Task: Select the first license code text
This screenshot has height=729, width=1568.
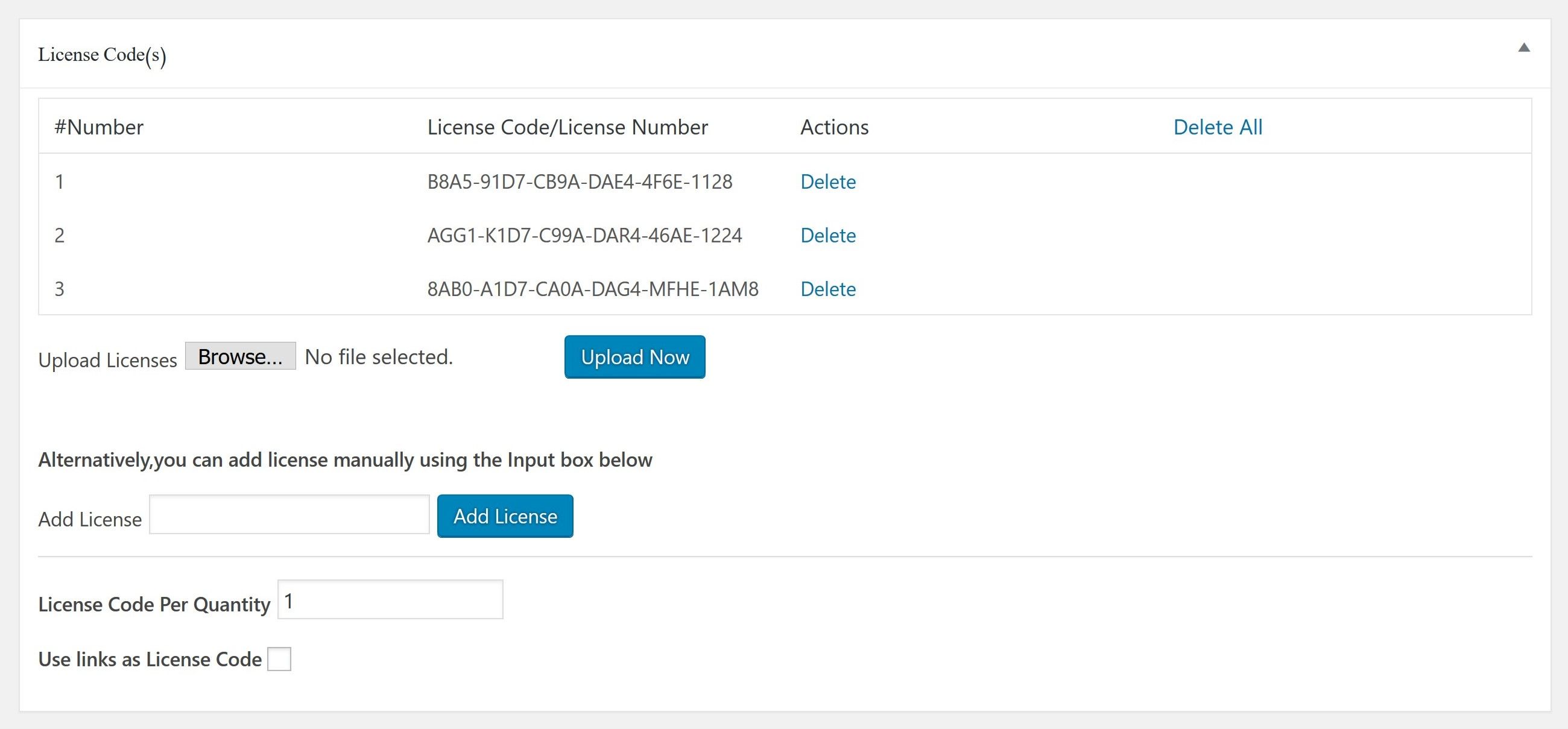Action: coord(580,182)
